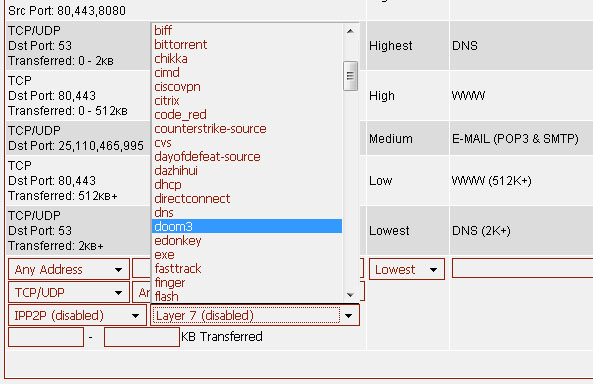This screenshot has width=593, height=384.
Task: Select biff from the Layer 7 list
Action: [x=247, y=30]
